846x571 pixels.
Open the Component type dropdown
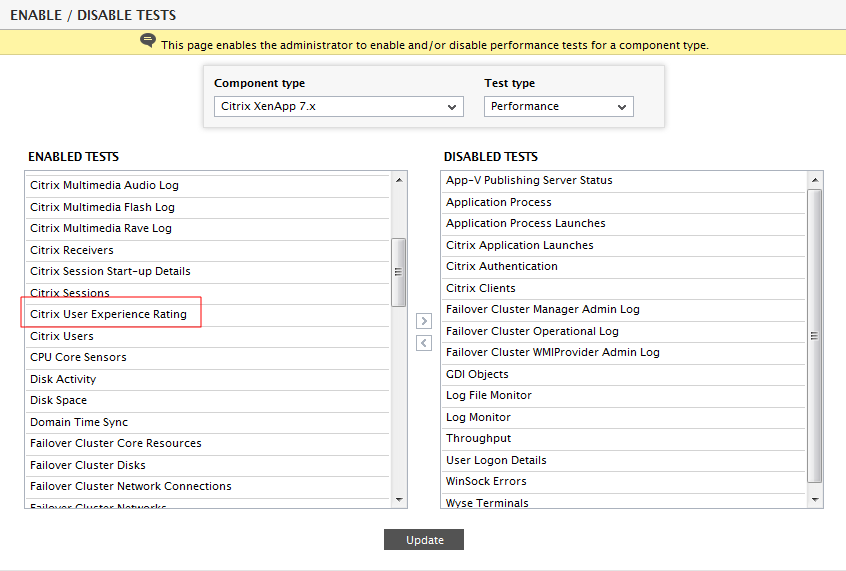click(339, 106)
